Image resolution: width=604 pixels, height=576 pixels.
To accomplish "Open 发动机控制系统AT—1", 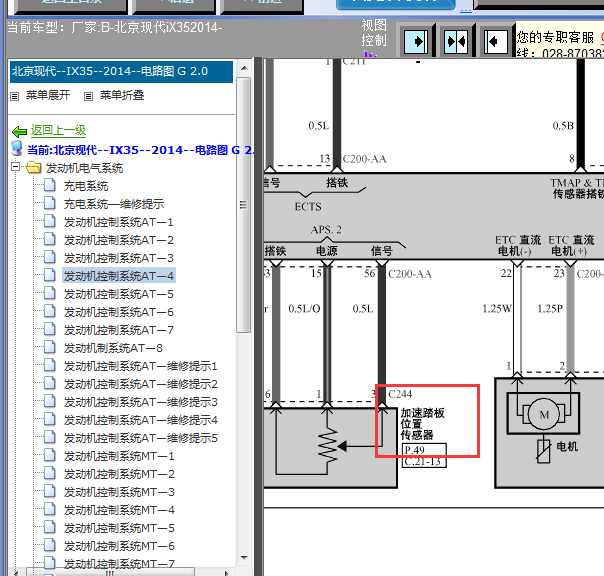I will click(119, 222).
